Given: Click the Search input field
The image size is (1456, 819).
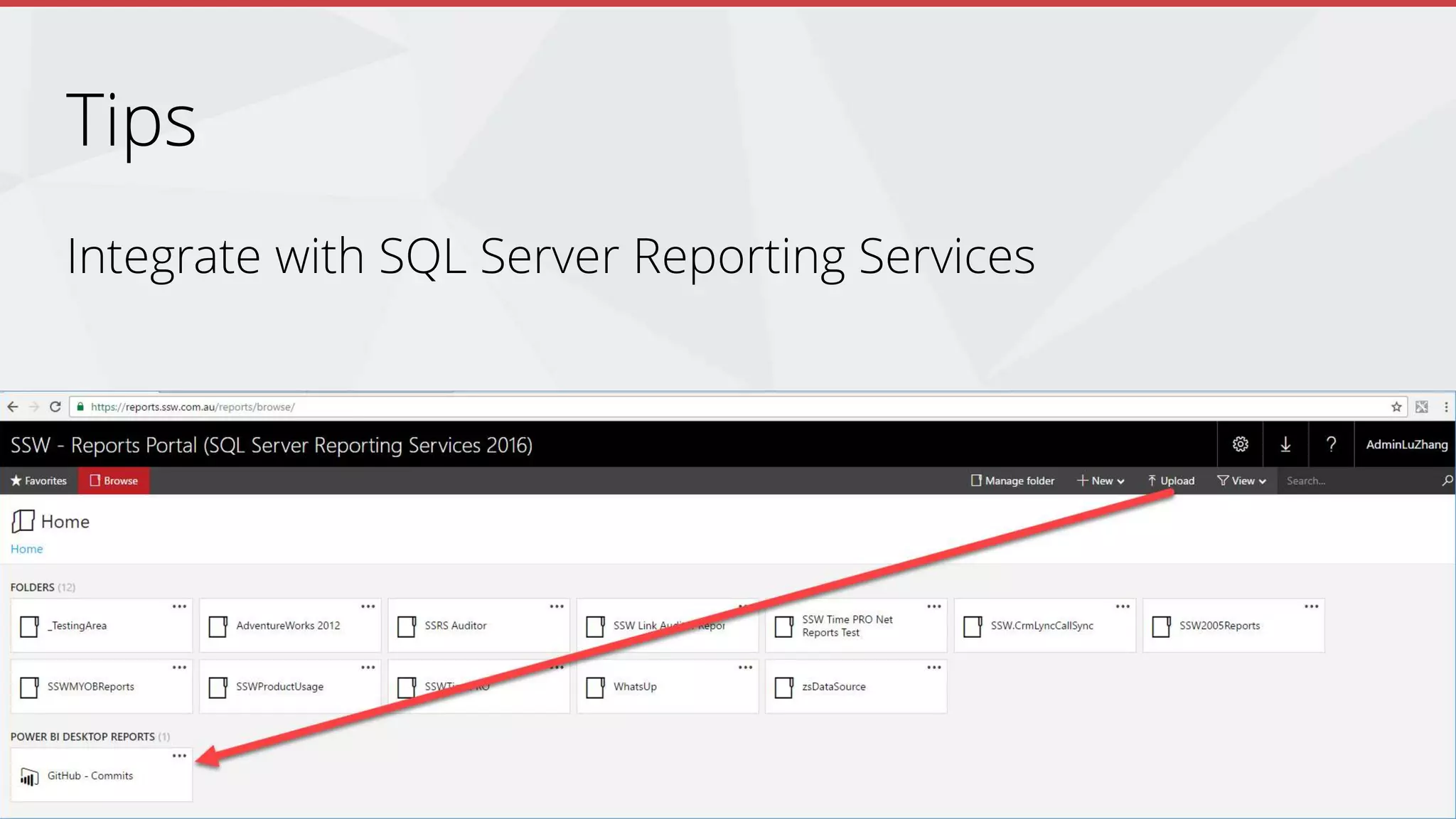Looking at the screenshot, I should tap(1358, 481).
